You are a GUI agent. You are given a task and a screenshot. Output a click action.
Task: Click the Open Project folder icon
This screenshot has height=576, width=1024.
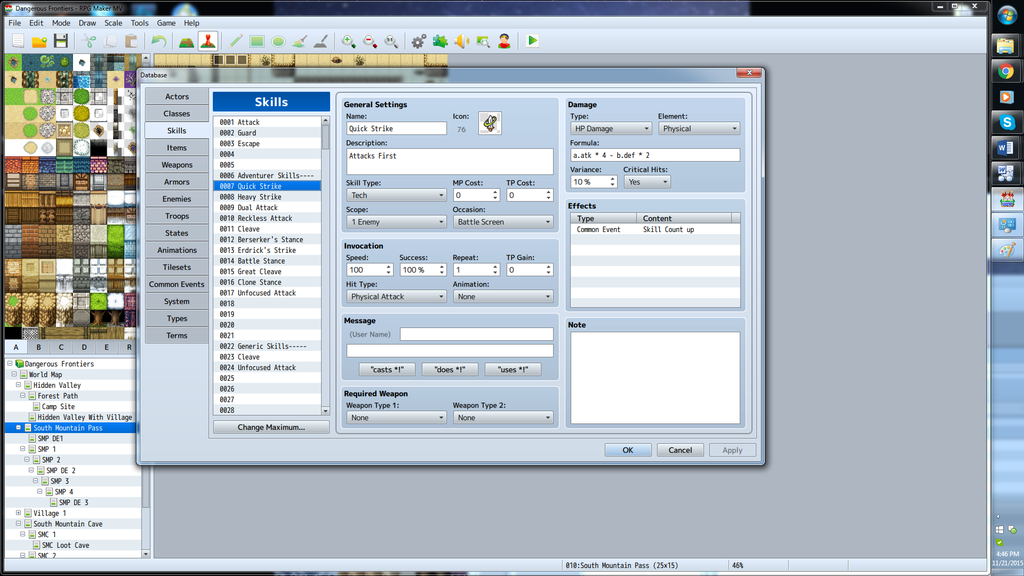point(39,41)
